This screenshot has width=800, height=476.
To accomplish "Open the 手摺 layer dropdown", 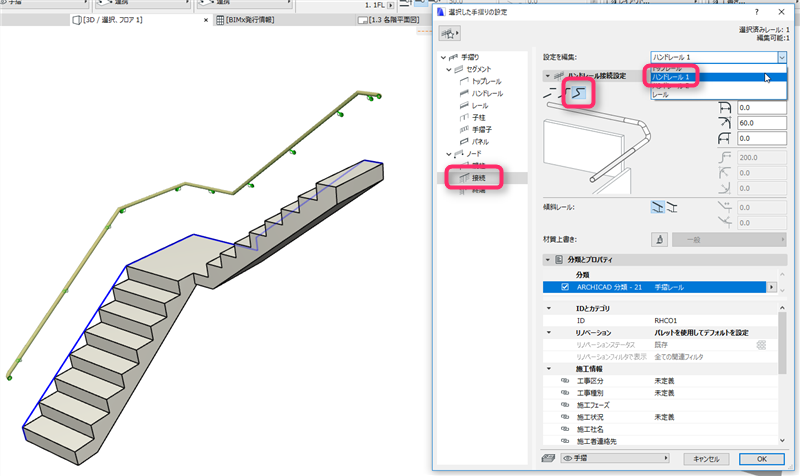I will (x=615, y=458).
